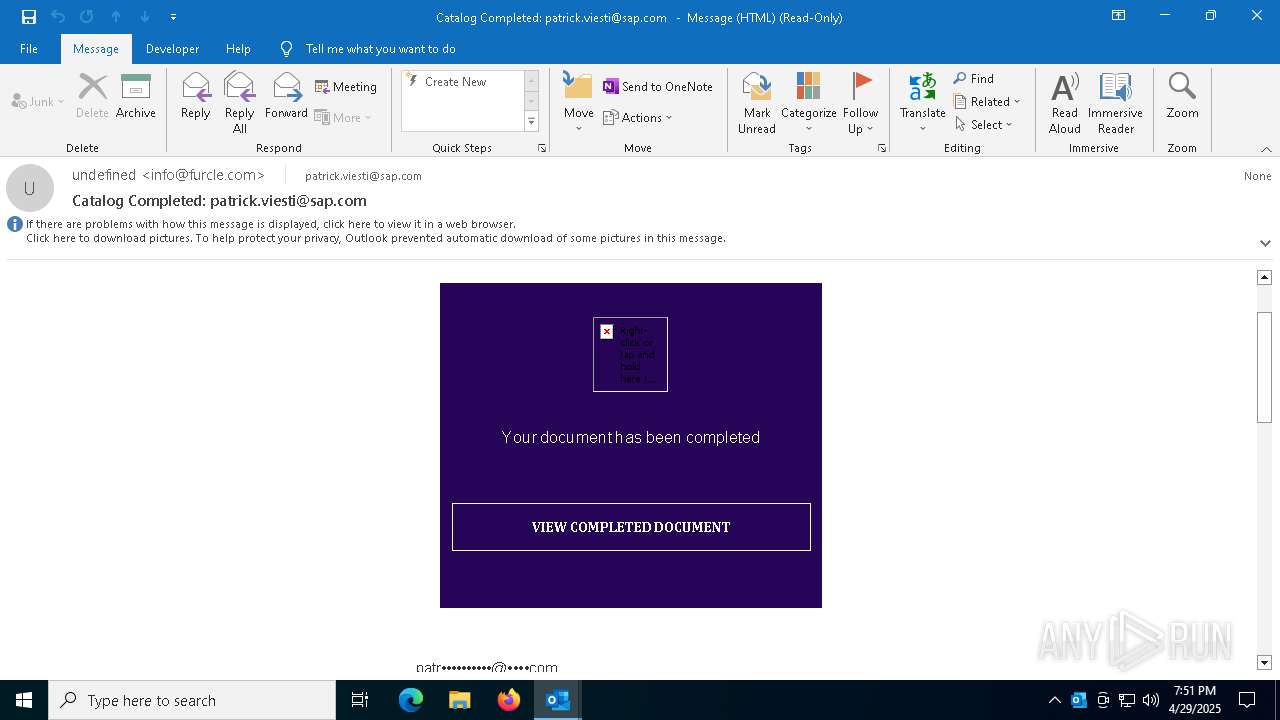Expand the Quick Steps gallery
The width and height of the screenshot is (1280, 720).
531,122
